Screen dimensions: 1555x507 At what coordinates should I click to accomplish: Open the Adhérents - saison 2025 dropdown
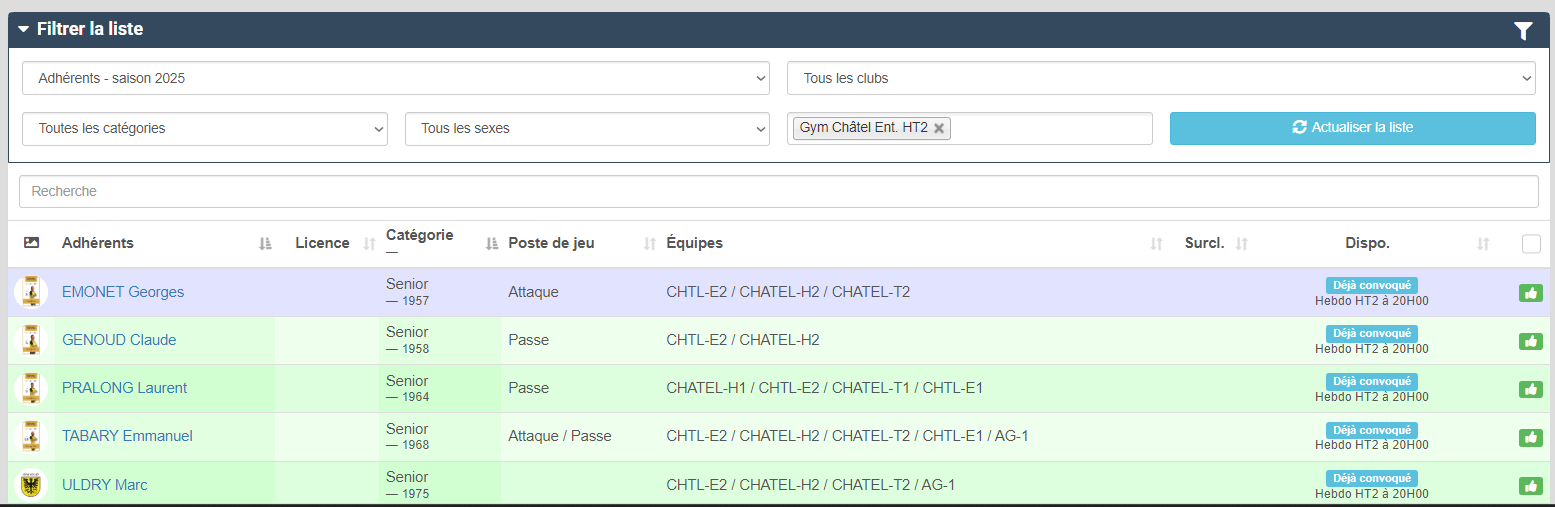pyautogui.click(x=395, y=78)
